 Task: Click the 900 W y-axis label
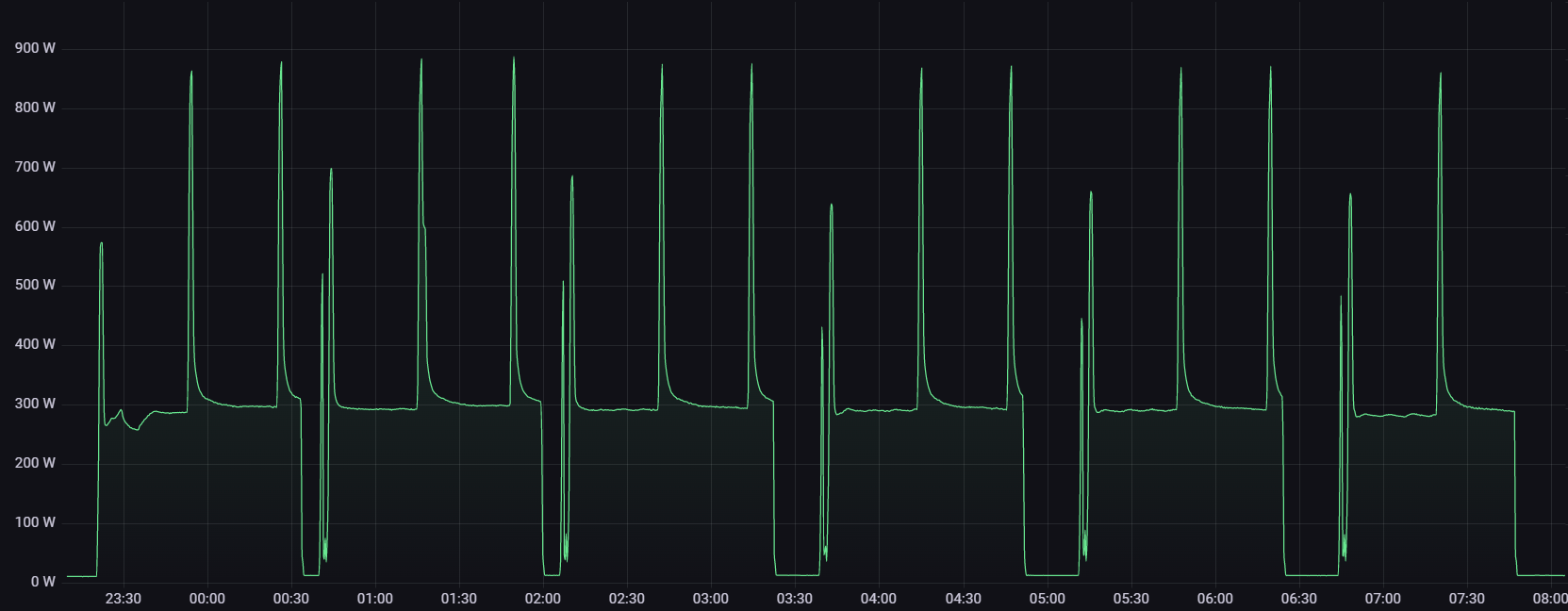[x=35, y=48]
